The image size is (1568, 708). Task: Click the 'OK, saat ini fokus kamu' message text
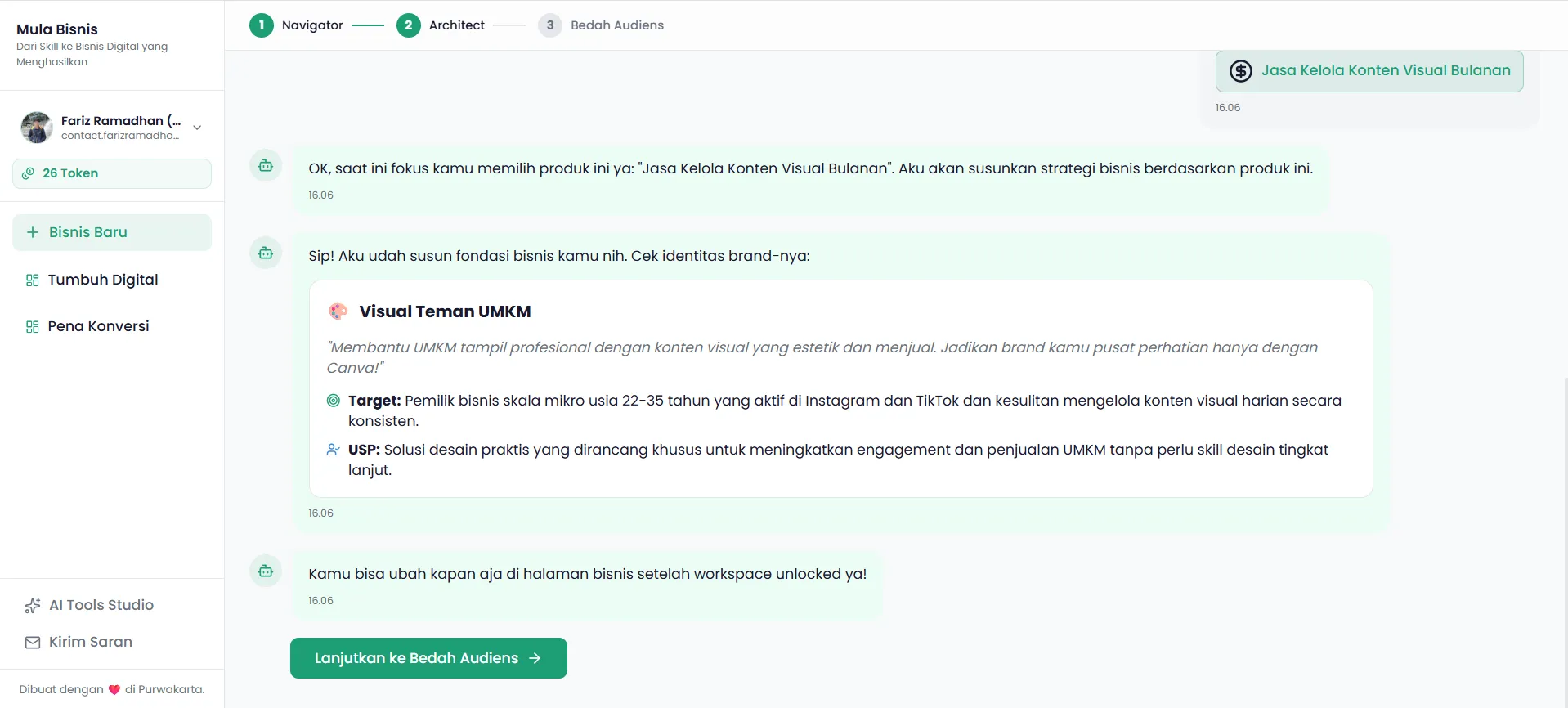[x=810, y=168]
